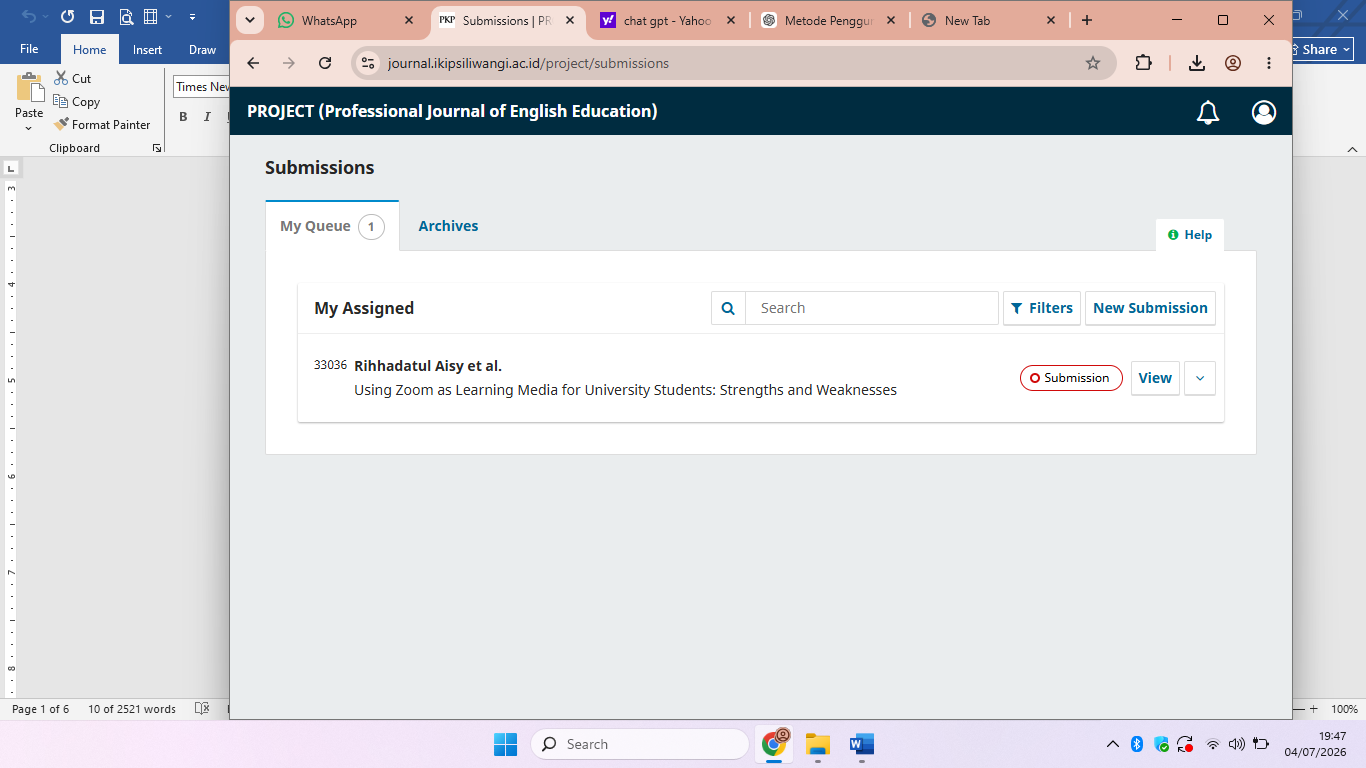This screenshot has width=1366, height=768.
Task: Switch to WhatsApp browser tab
Action: click(x=348, y=20)
